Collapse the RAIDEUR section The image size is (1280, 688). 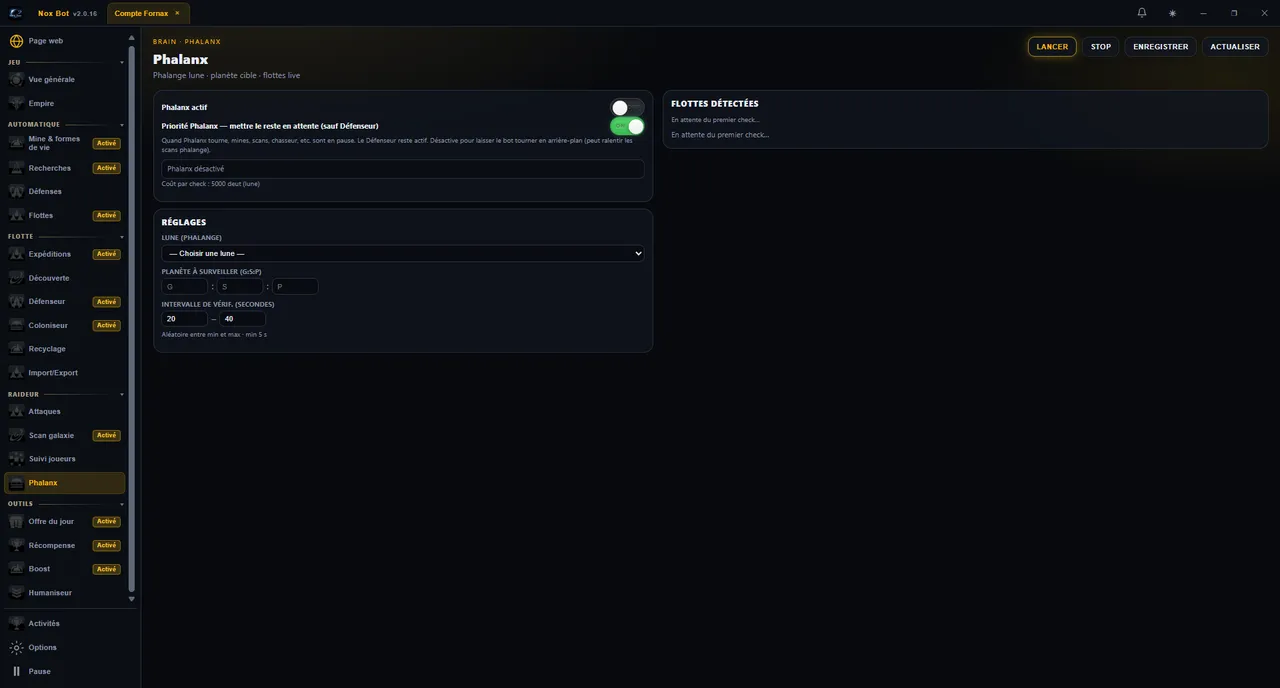(122, 395)
